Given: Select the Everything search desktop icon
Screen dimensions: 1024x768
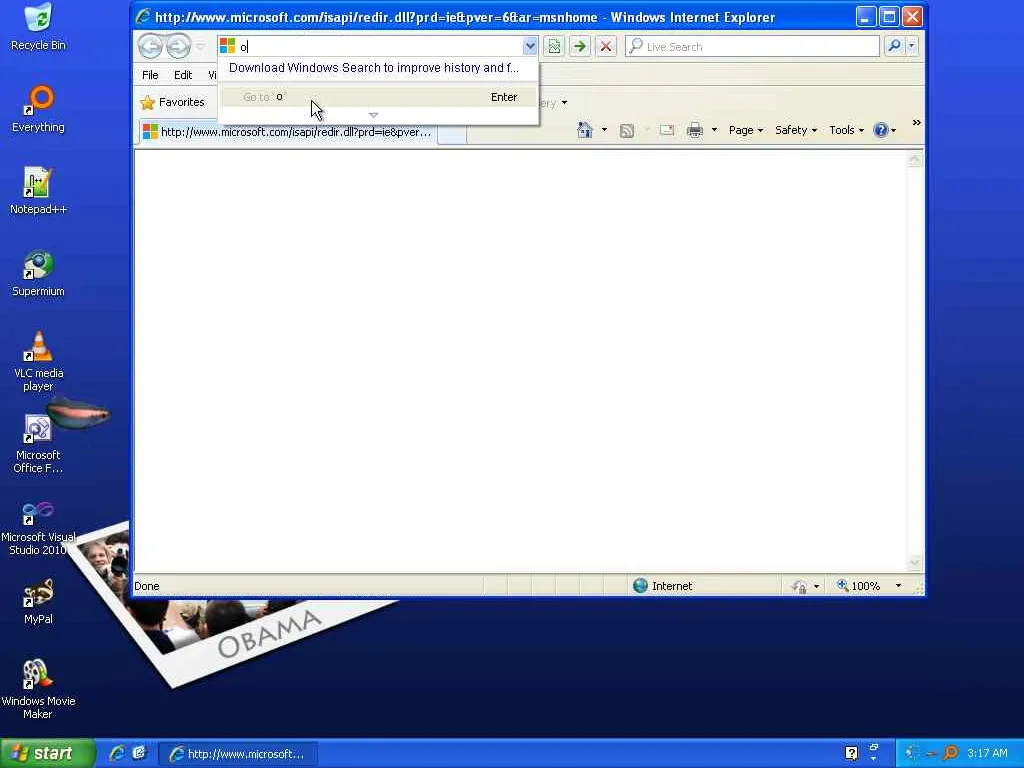Looking at the screenshot, I should click(x=39, y=109).
